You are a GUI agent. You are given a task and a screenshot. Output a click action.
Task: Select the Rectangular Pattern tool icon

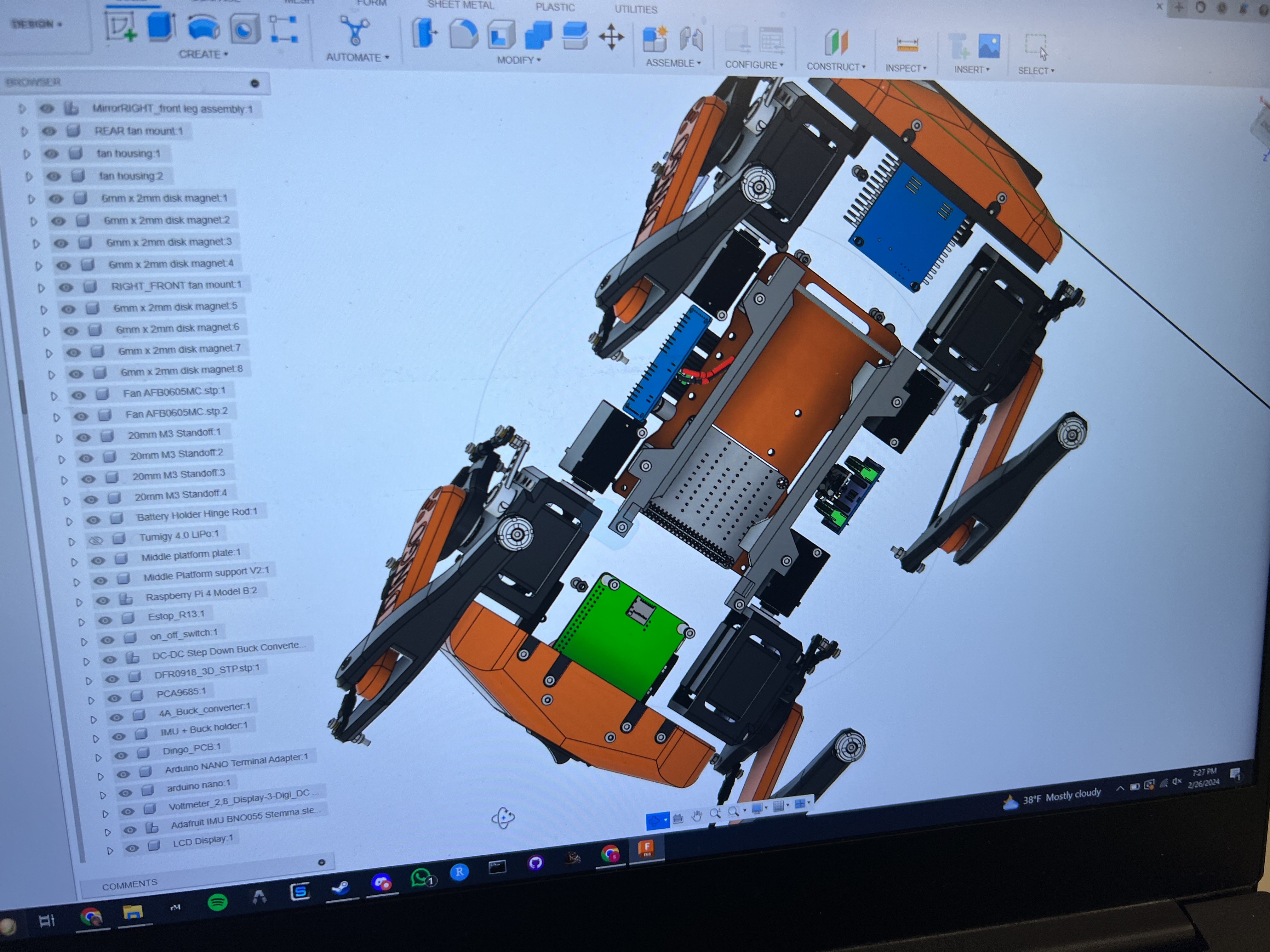click(283, 30)
